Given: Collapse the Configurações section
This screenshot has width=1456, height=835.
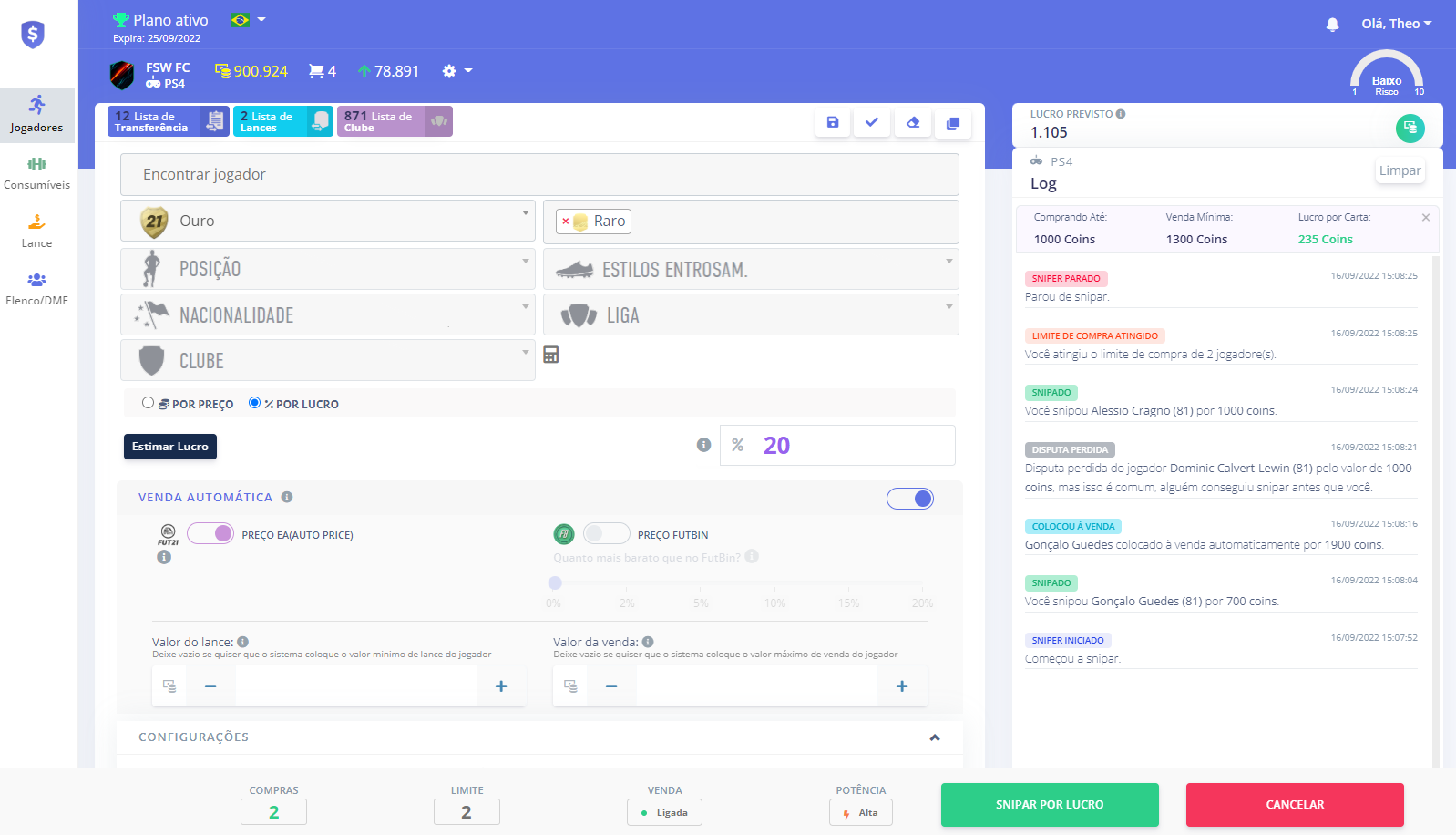Looking at the screenshot, I should pos(934,737).
